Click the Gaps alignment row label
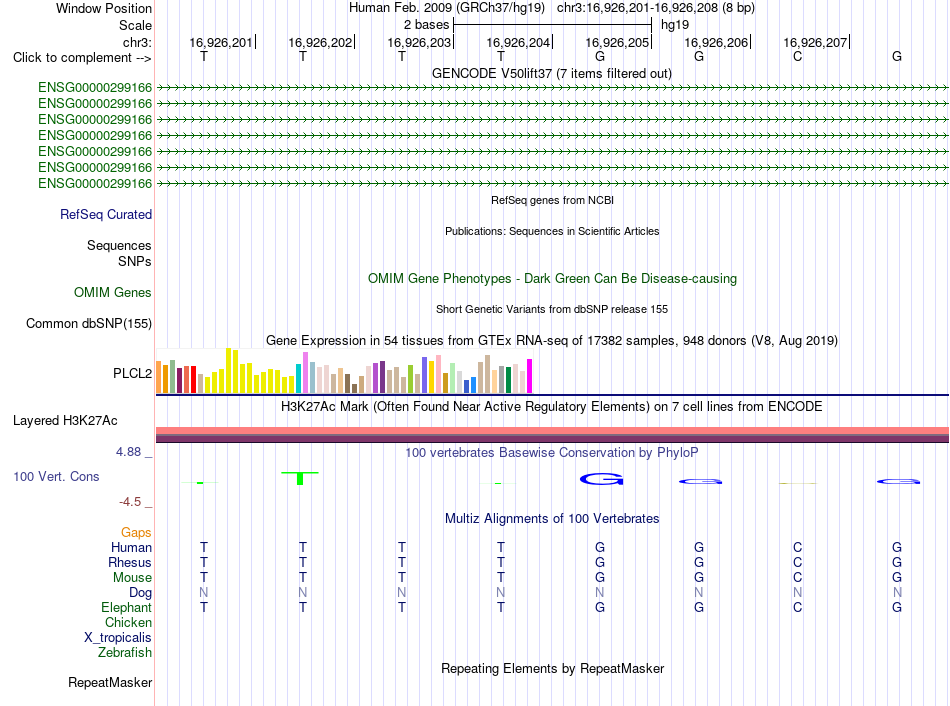 pos(136,532)
